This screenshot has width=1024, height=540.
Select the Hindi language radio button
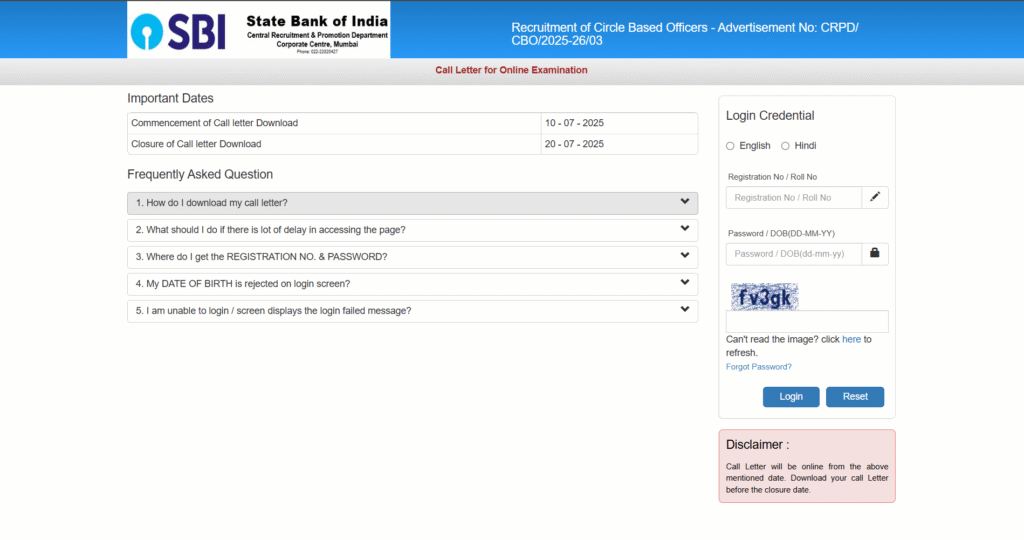tap(785, 146)
